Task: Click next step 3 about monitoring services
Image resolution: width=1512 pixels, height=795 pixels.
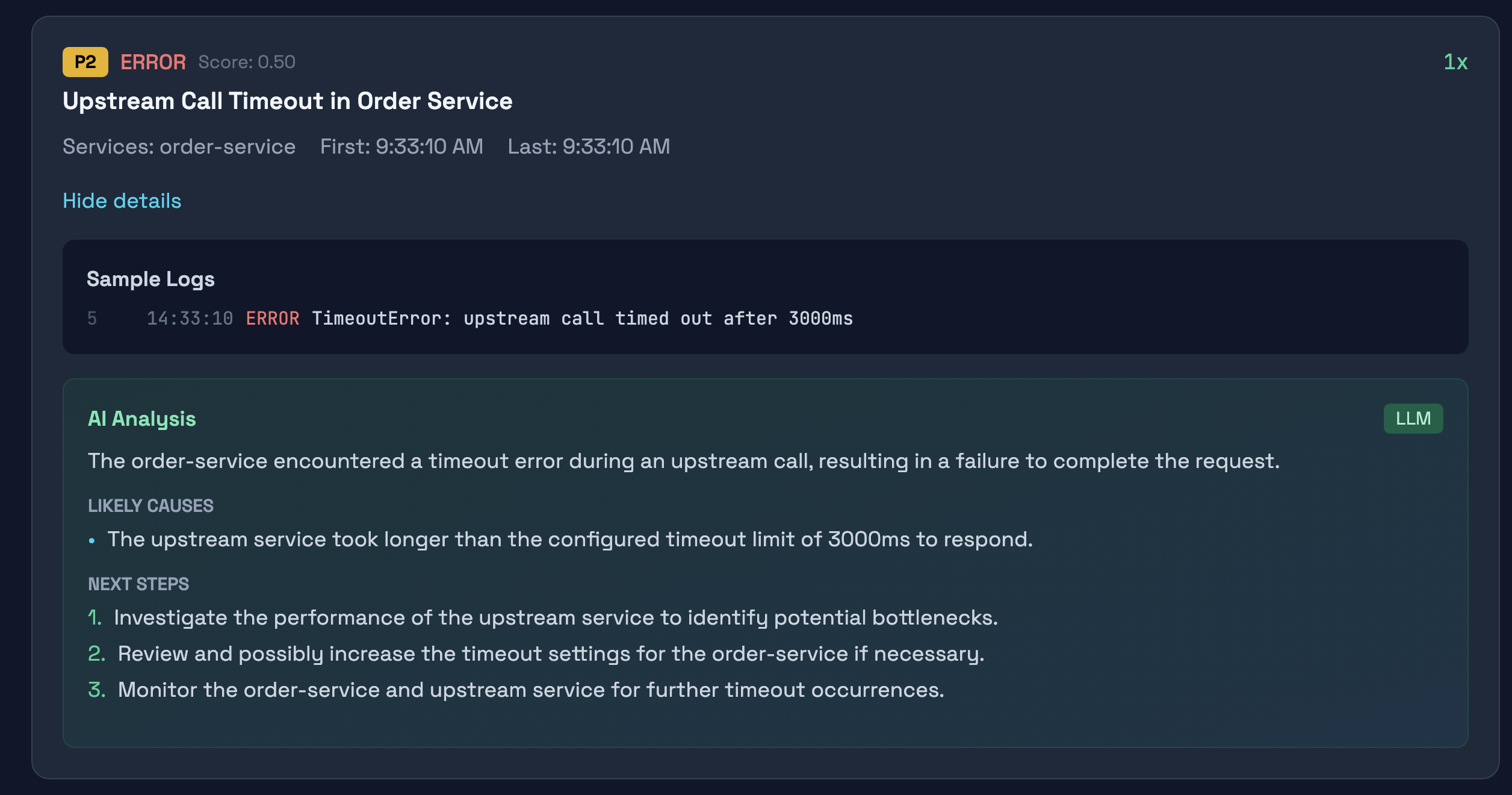Action: point(530,690)
